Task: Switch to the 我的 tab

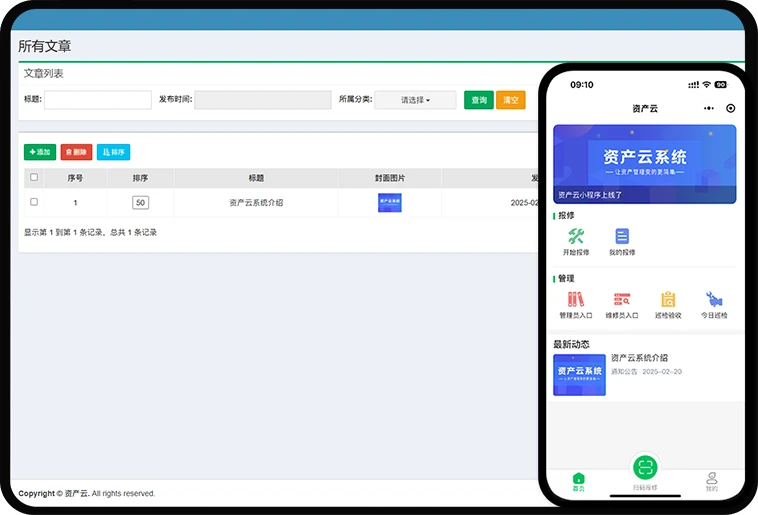Action: [711, 481]
